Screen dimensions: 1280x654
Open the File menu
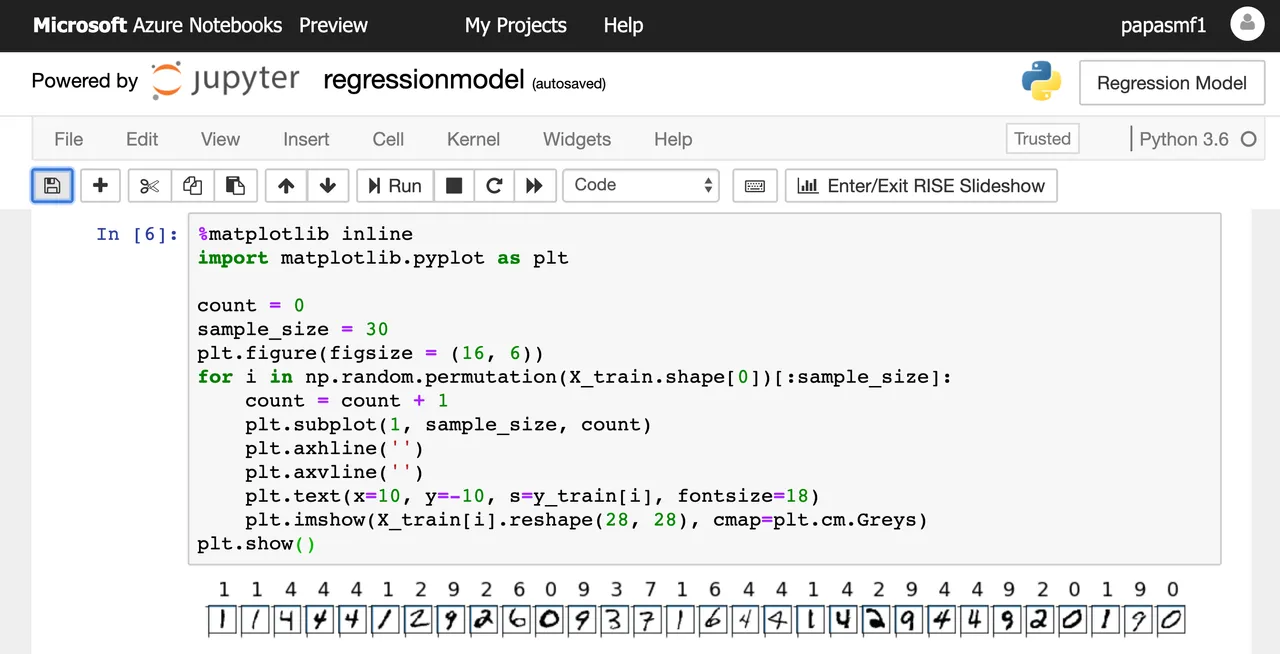click(68, 139)
